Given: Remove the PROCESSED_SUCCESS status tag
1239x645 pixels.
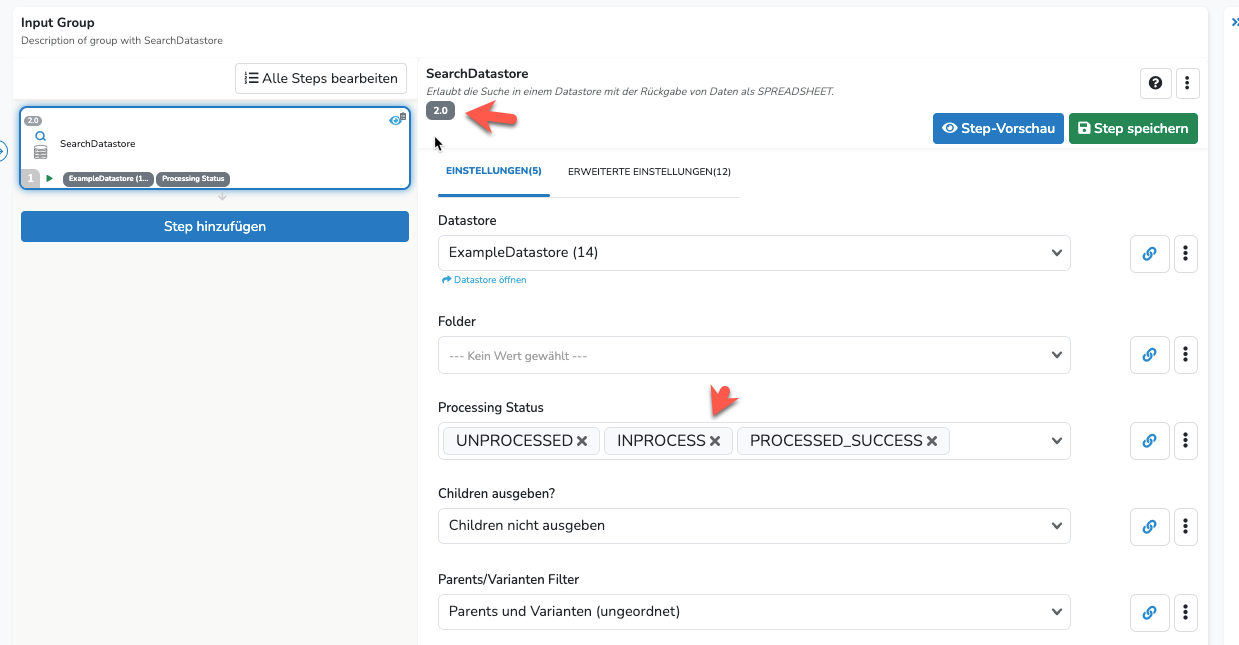Looking at the screenshot, I should tap(932, 441).
